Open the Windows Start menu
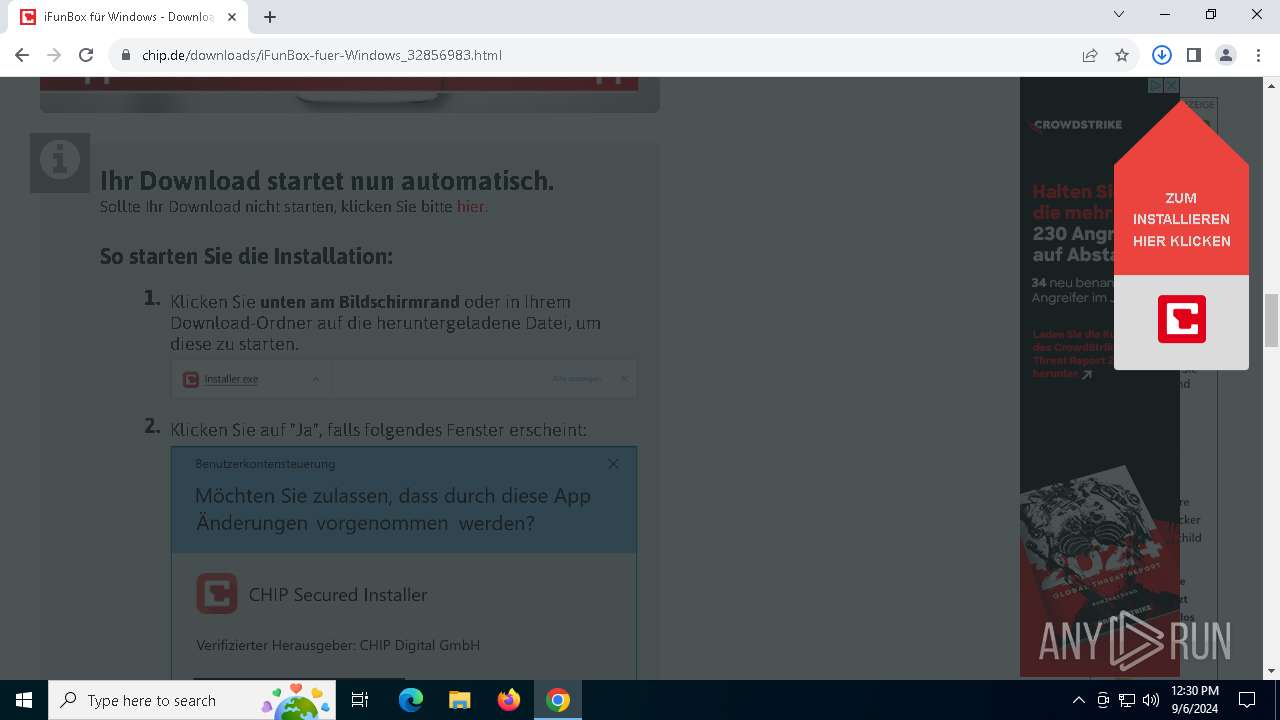The width and height of the screenshot is (1280, 720). 24,700
